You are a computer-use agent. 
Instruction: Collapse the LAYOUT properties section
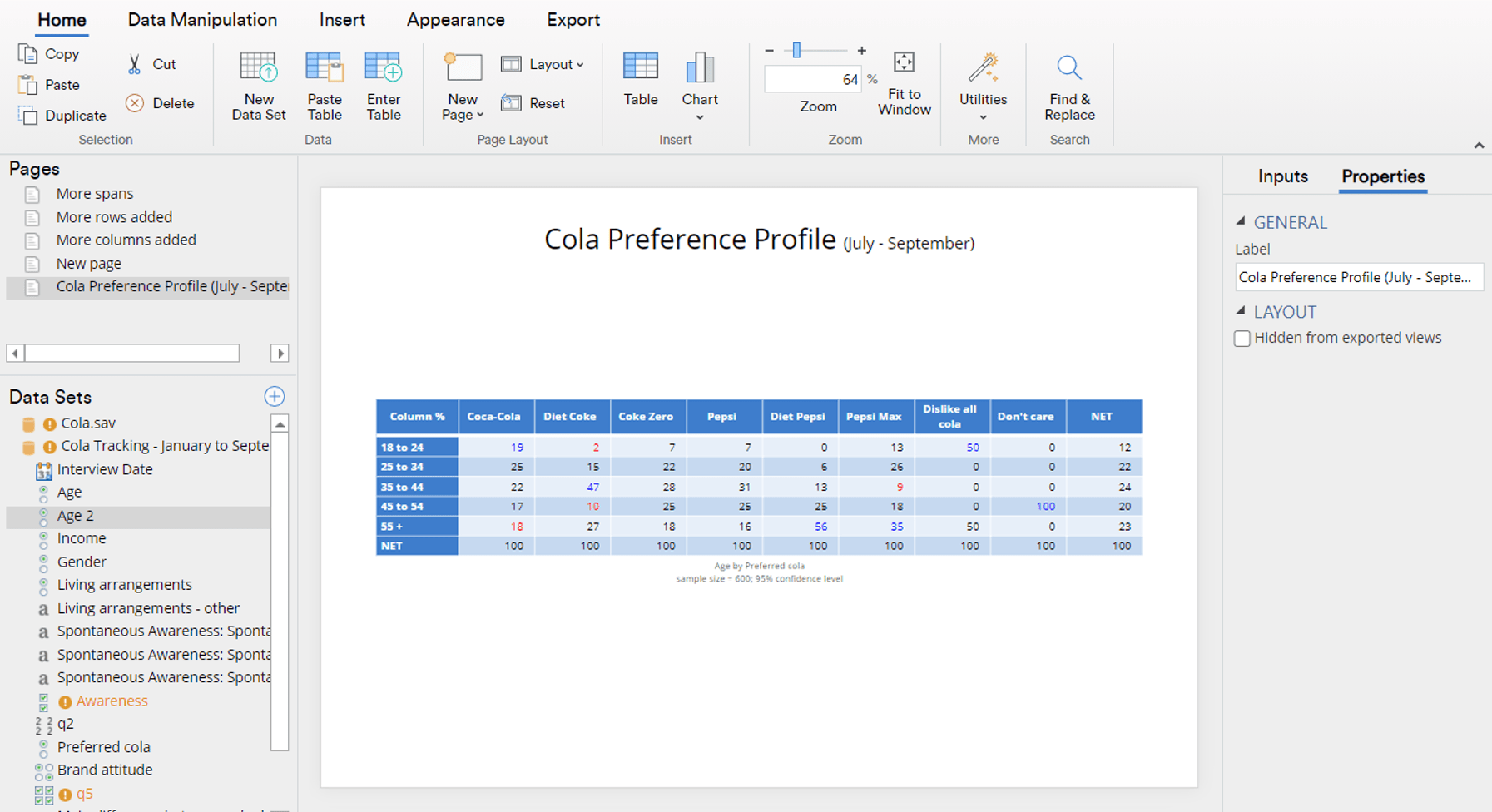1241,311
